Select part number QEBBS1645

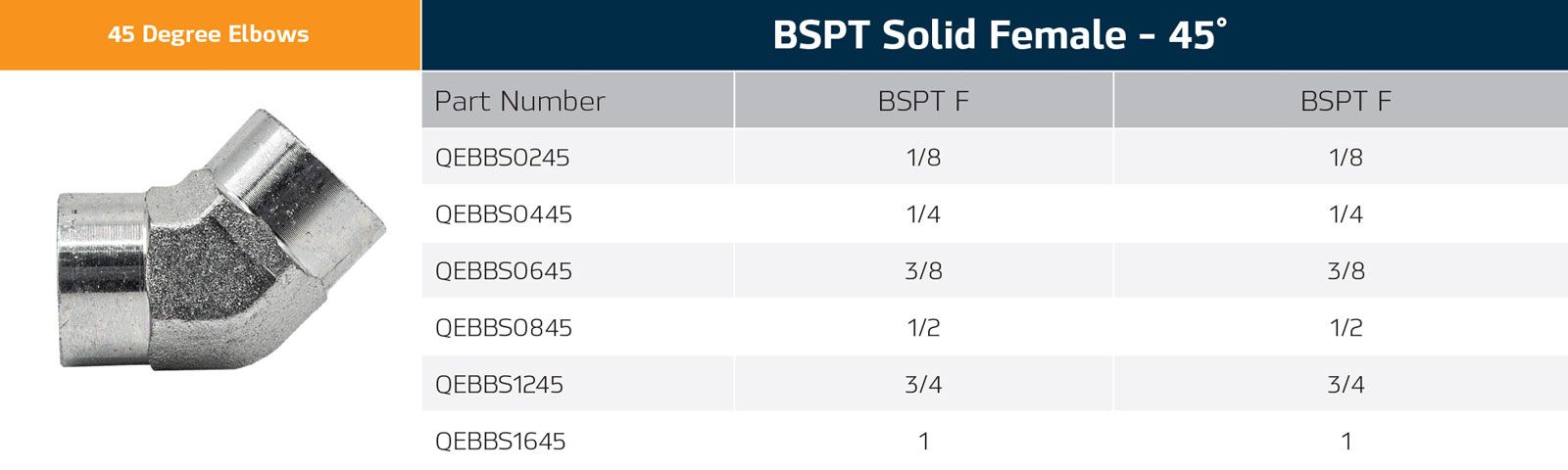tap(500, 442)
